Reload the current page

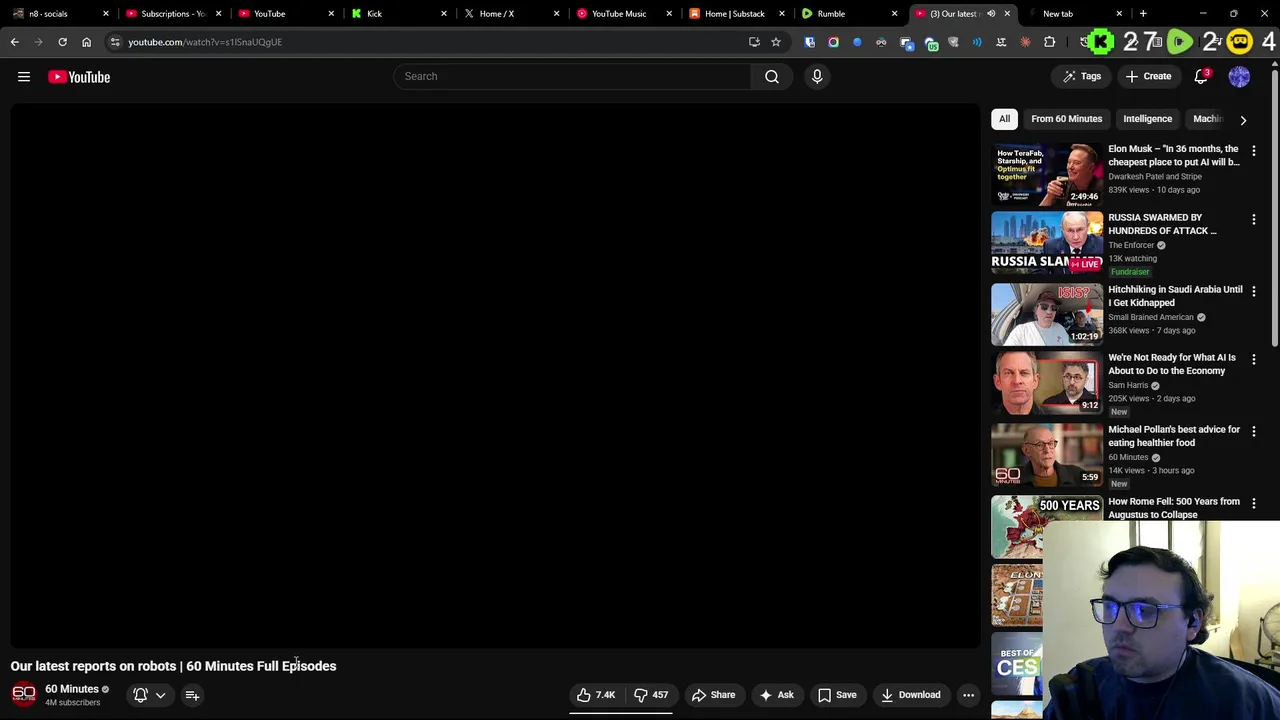tap(62, 42)
